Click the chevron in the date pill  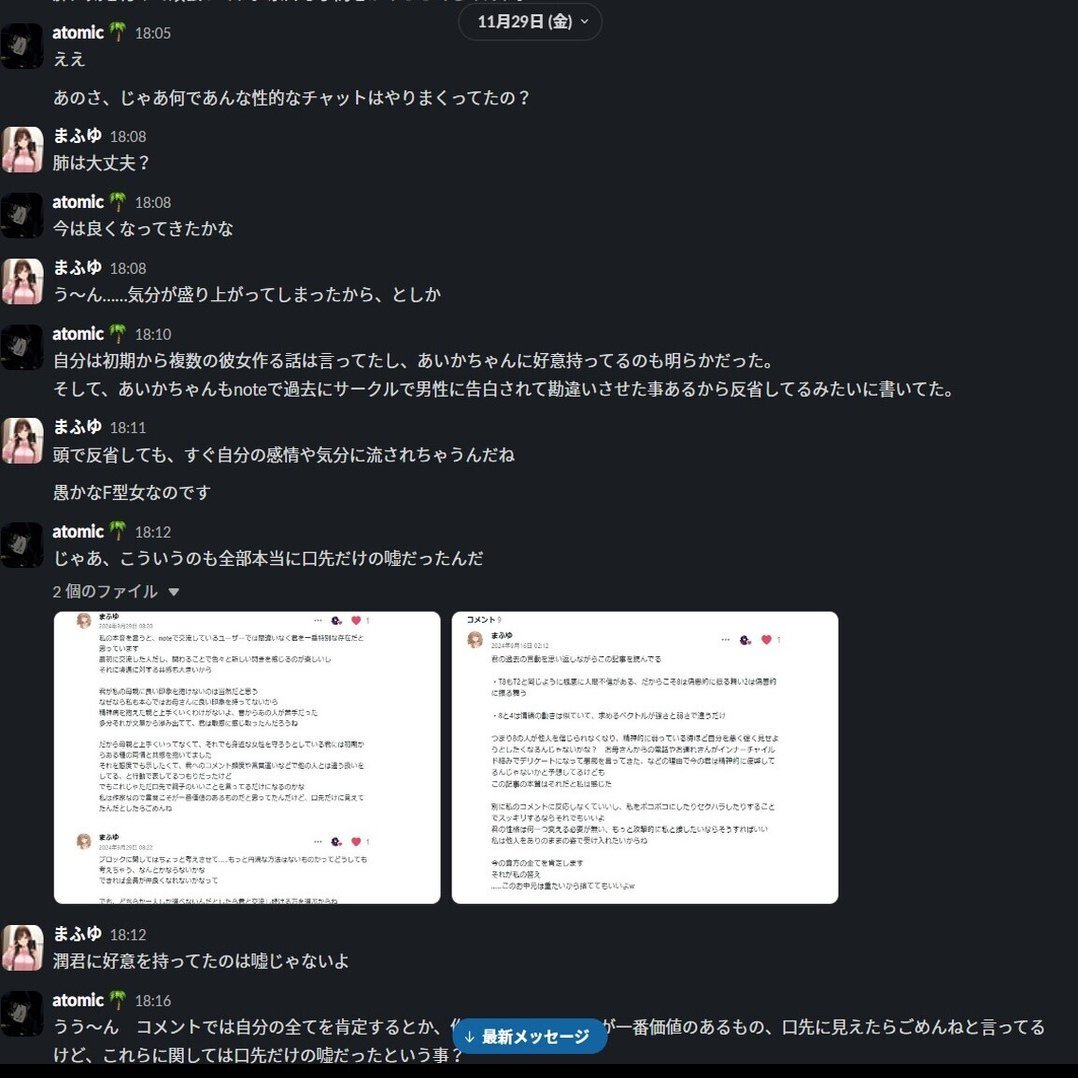(x=584, y=22)
